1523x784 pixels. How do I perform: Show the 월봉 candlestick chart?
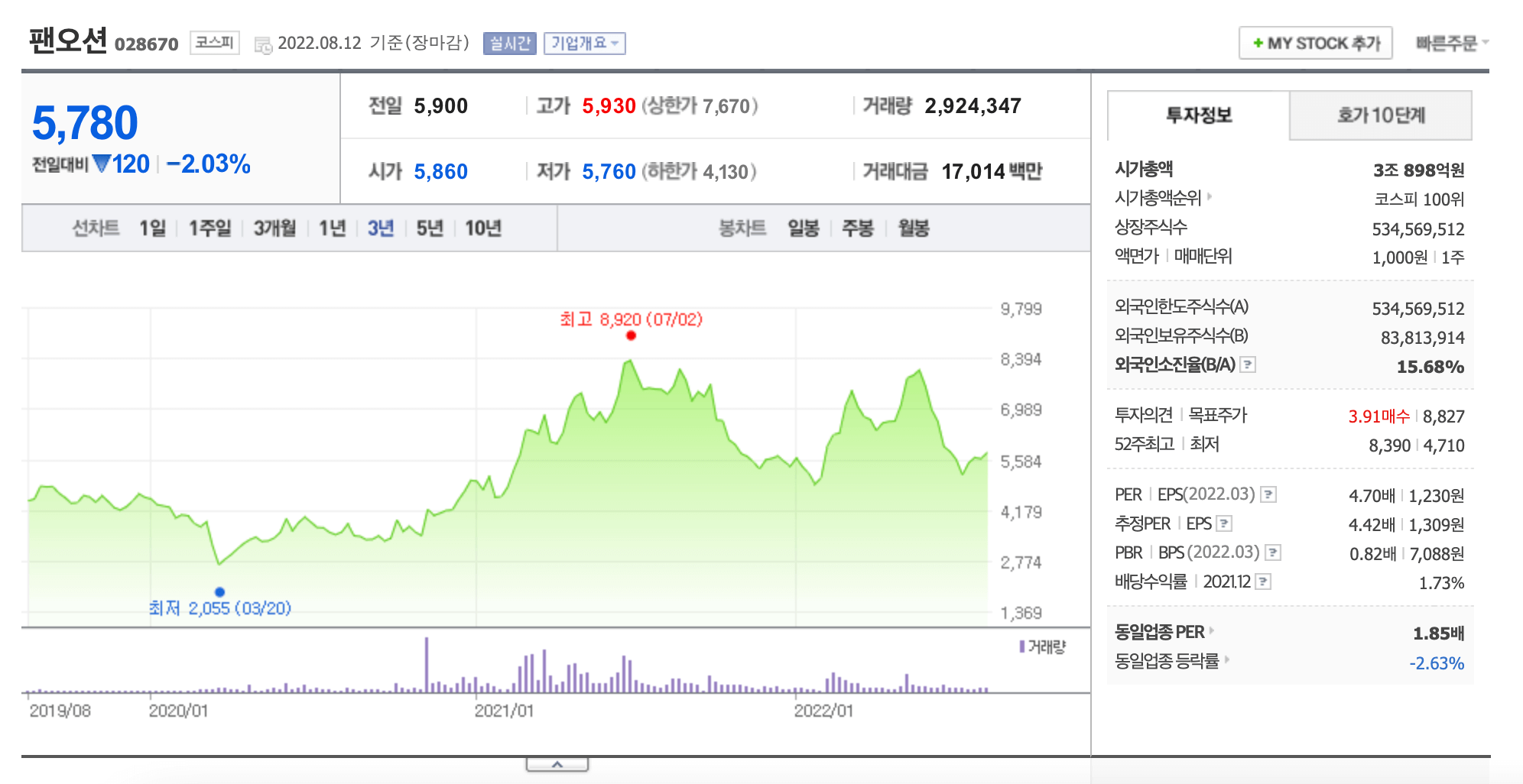pyautogui.click(x=914, y=228)
